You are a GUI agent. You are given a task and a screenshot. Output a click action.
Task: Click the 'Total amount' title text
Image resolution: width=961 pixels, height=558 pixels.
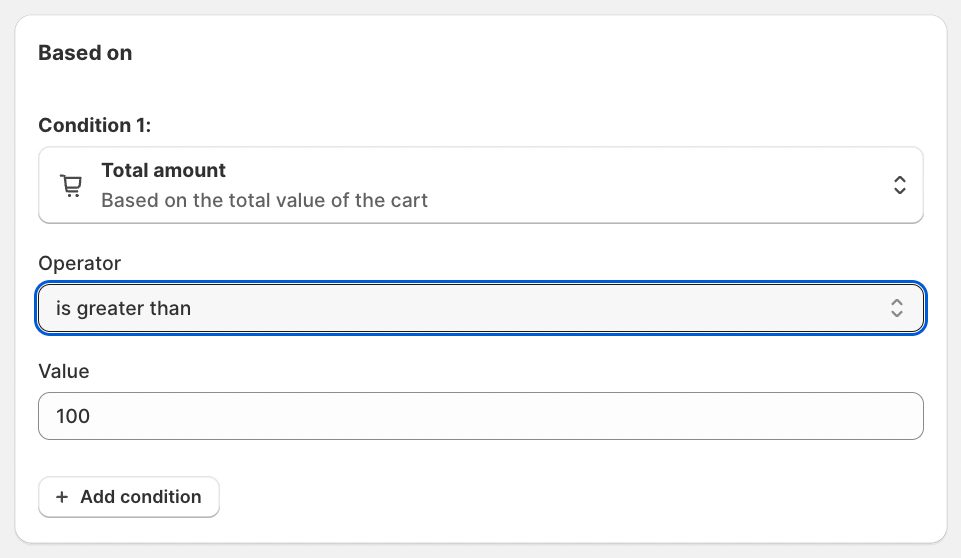pos(163,171)
